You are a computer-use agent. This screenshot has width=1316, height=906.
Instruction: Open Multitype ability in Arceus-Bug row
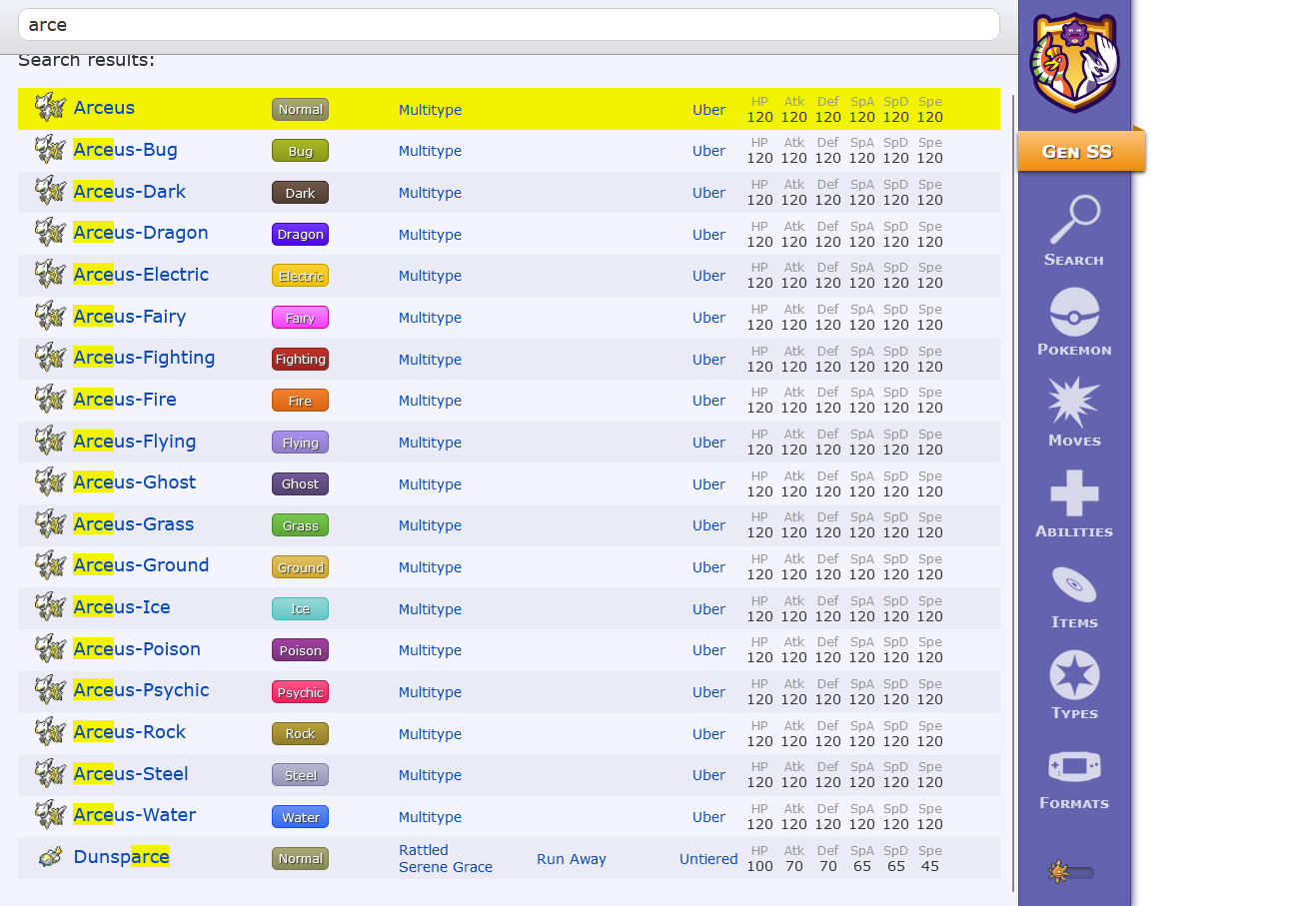tap(430, 151)
